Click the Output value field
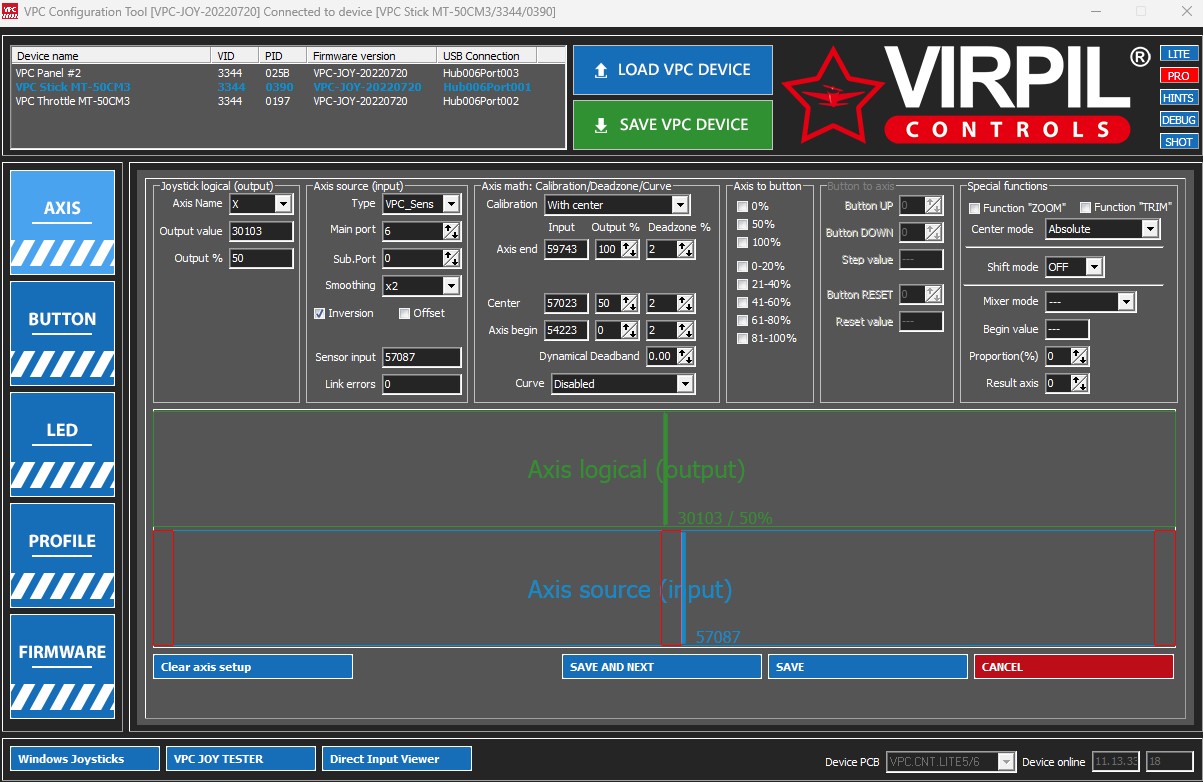Image resolution: width=1203 pixels, height=782 pixels. click(261, 231)
